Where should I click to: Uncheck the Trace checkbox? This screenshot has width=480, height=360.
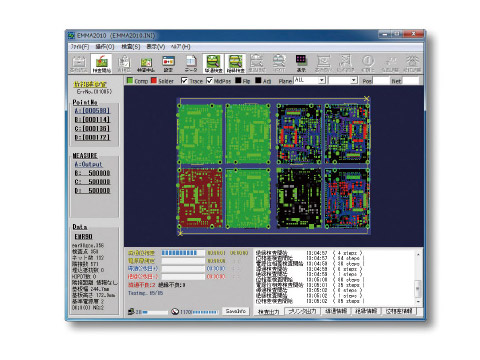184,81
